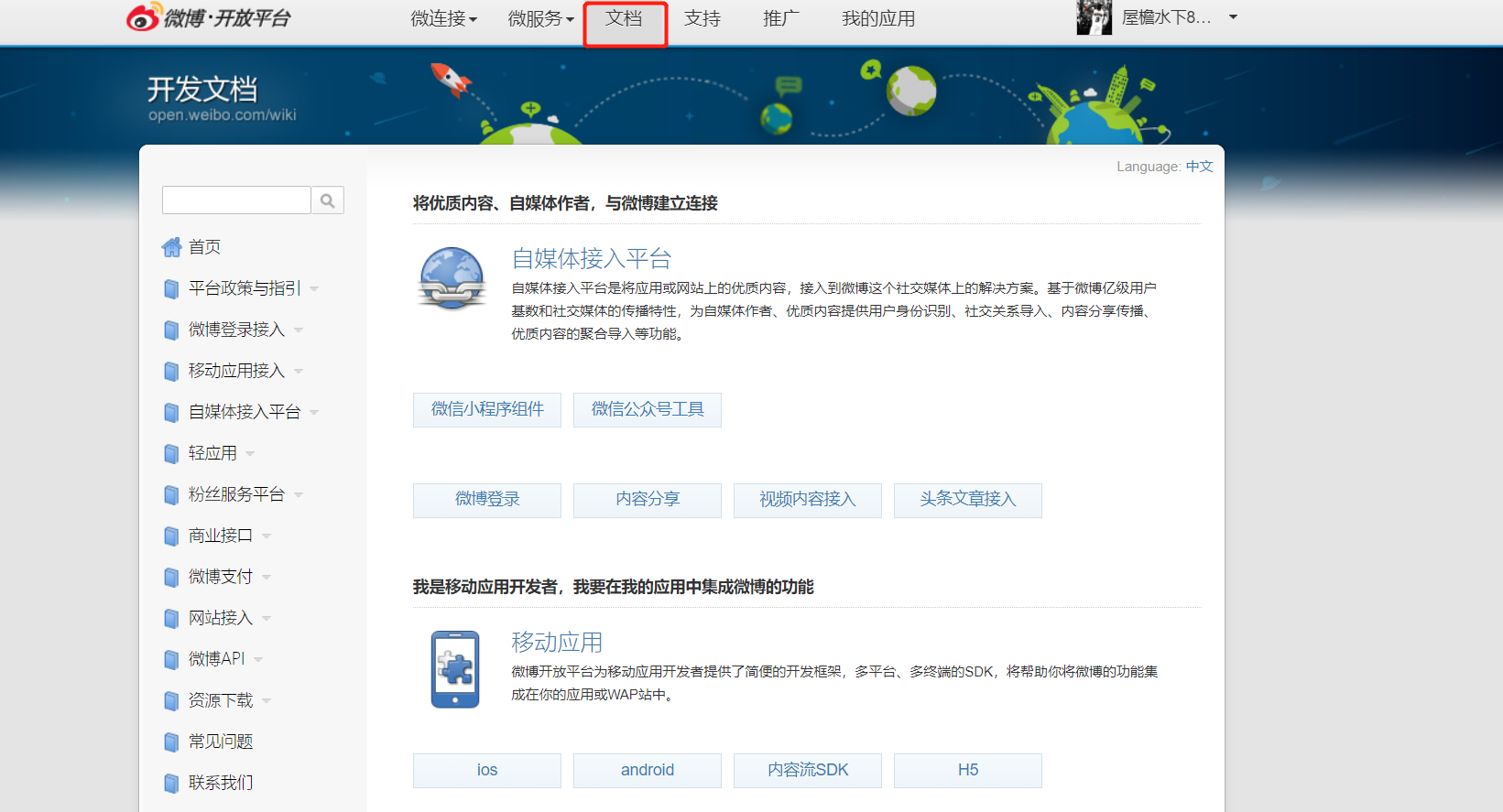This screenshot has height=812, width=1503.
Task: Open the 微服务 dropdown menu
Action: (x=541, y=18)
